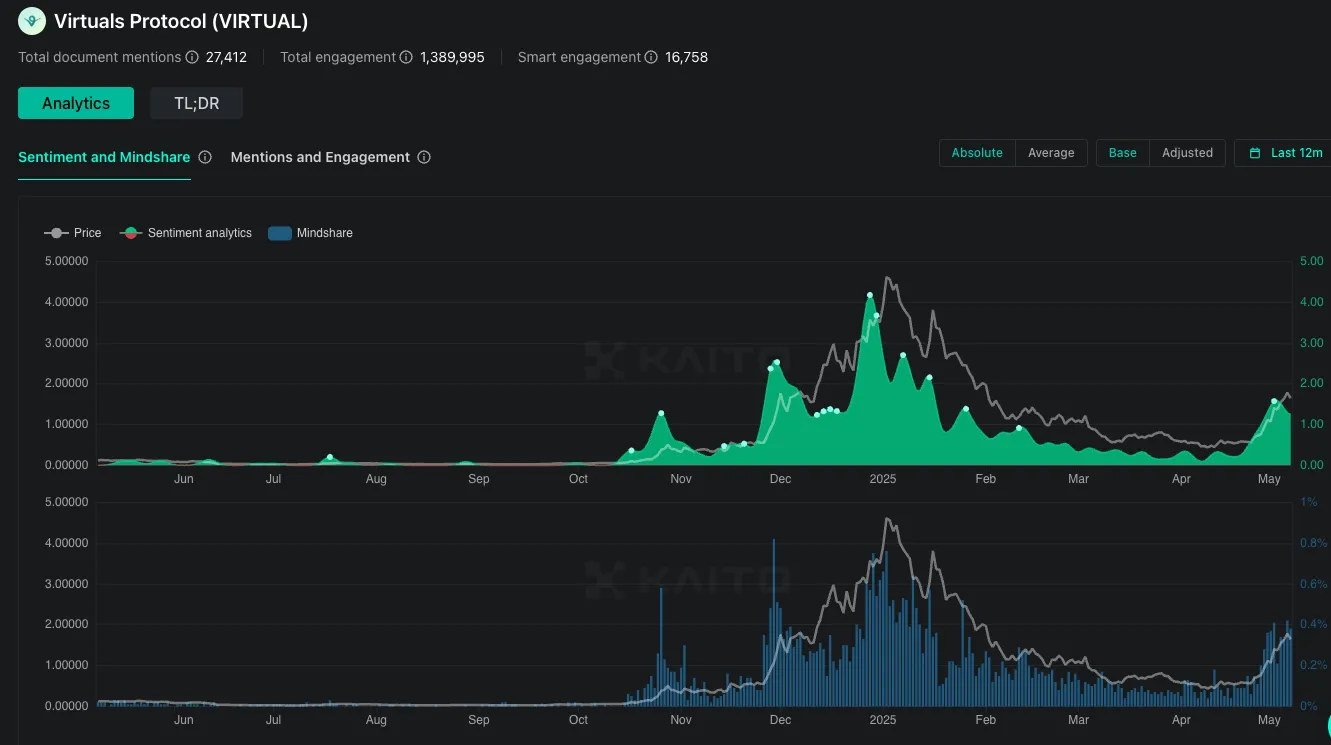Click the 0.8% label on mindshare axis
Viewport: 1331px width, 745px height.
pos(1312,543)
